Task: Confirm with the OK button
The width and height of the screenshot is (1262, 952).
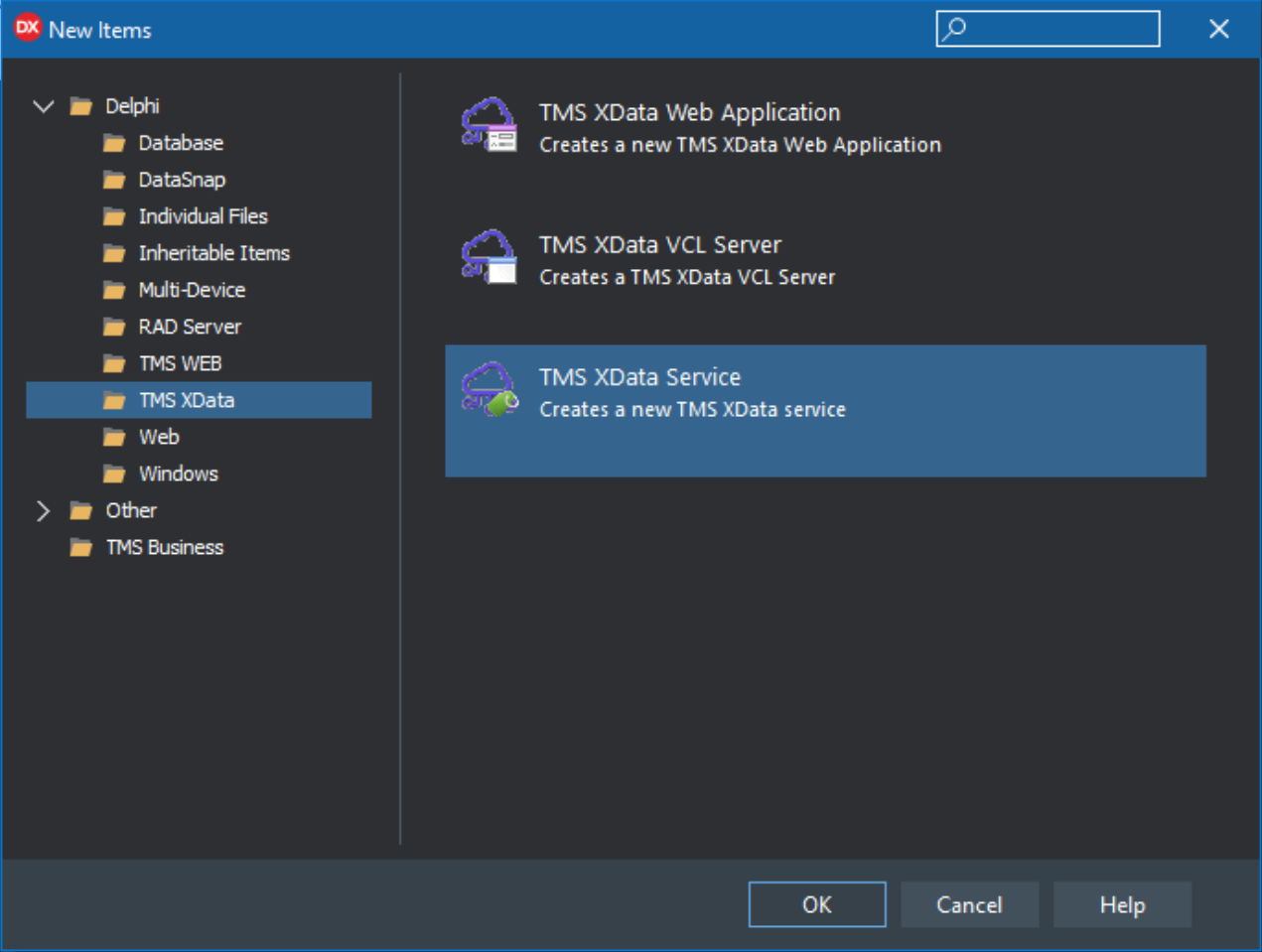Action: (817, 904)
